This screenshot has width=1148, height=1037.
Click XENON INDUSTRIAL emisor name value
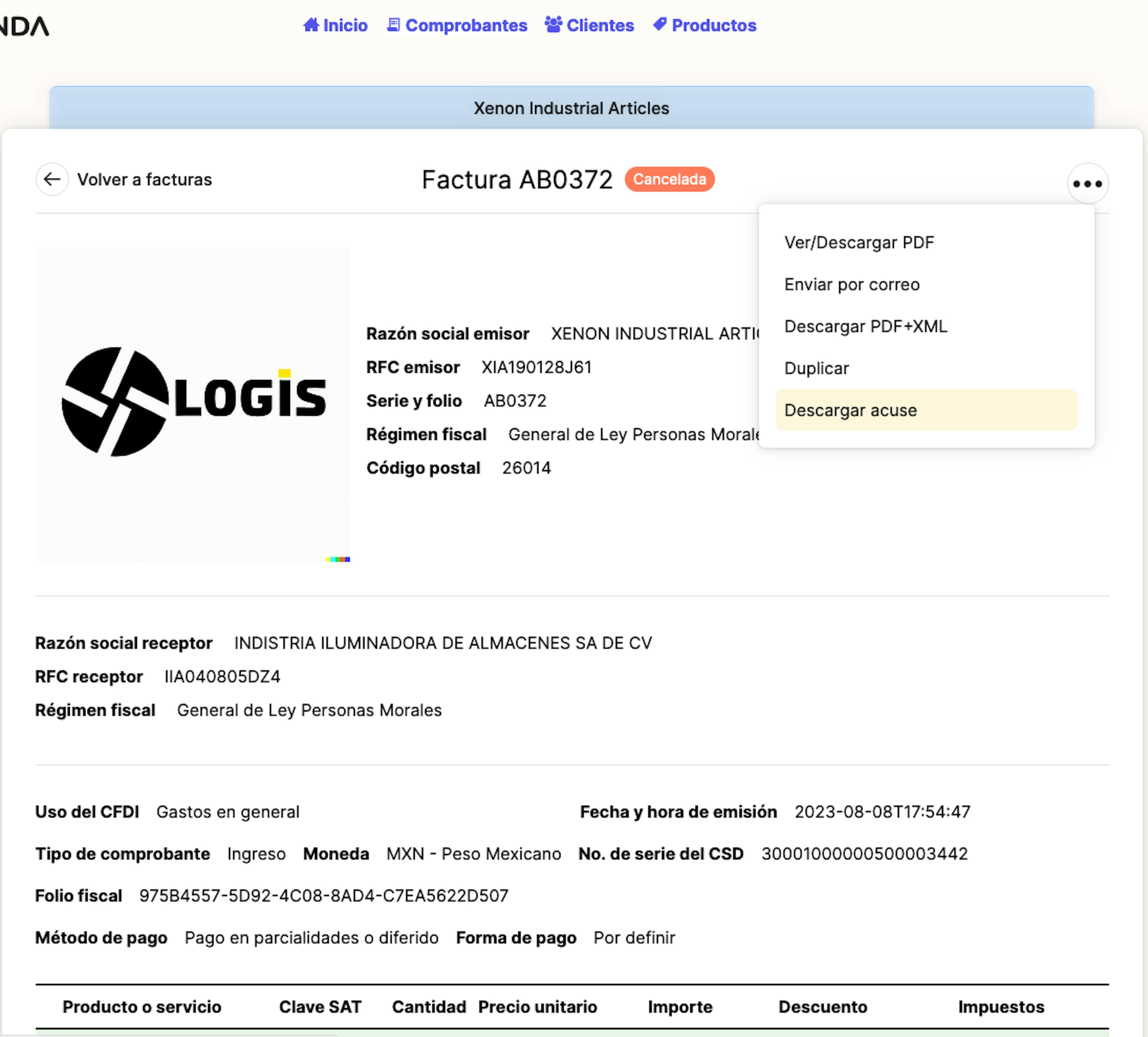click(655, 334)
